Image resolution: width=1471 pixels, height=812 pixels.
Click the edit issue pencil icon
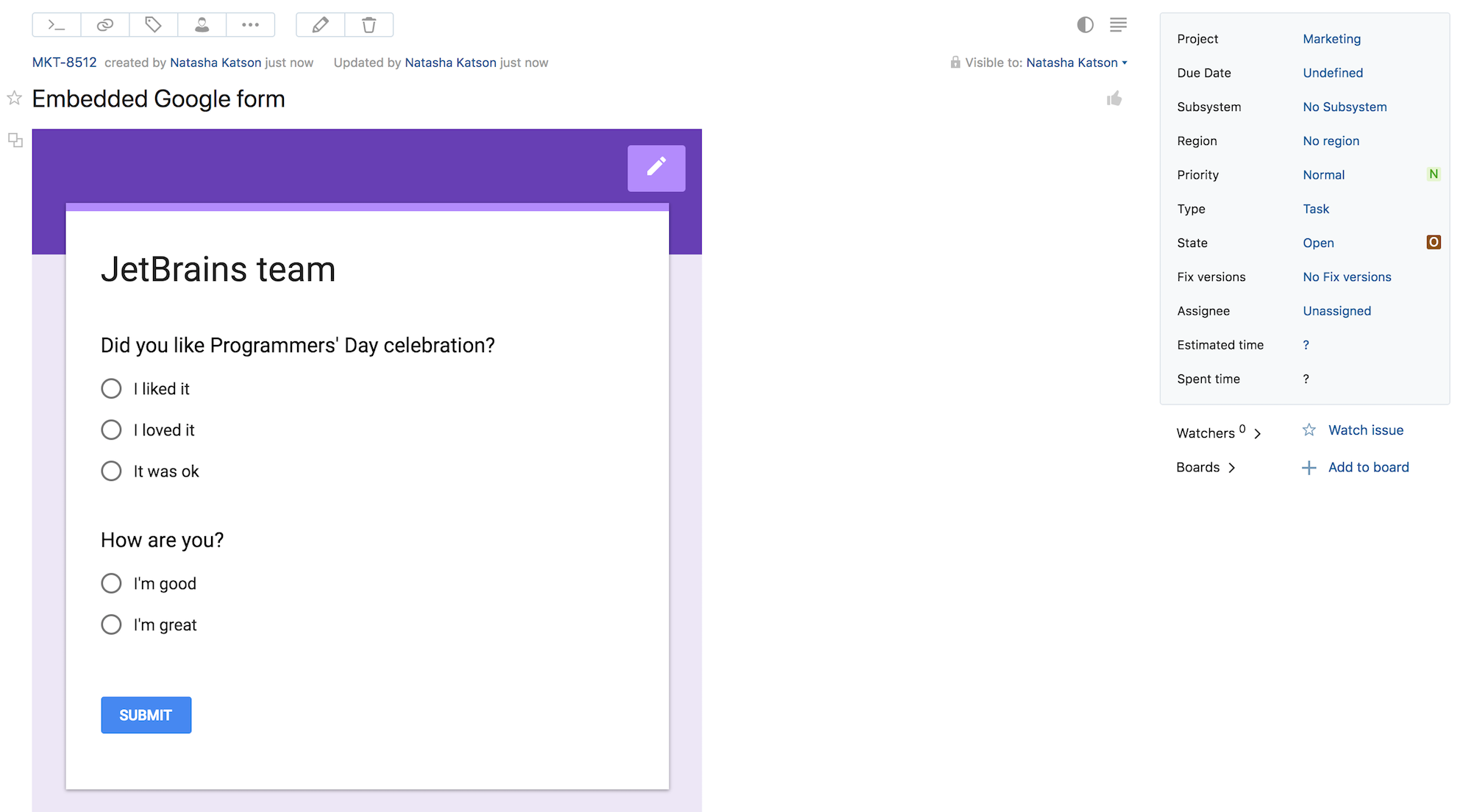click(320, 25)
